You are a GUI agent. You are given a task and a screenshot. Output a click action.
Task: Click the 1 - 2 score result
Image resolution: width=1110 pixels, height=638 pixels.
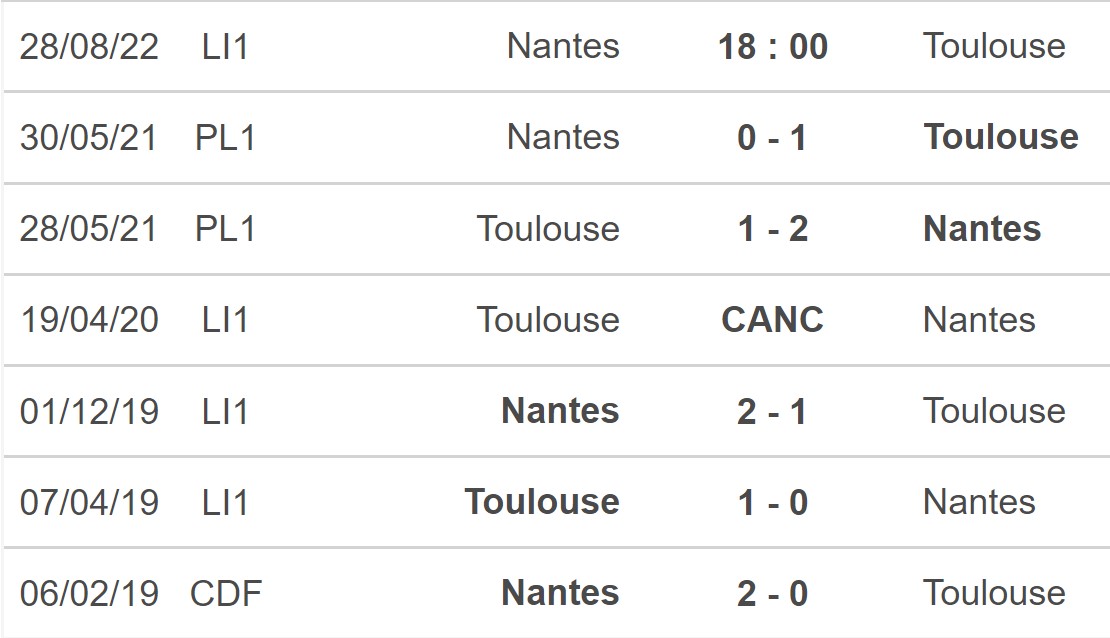point(772,229)
